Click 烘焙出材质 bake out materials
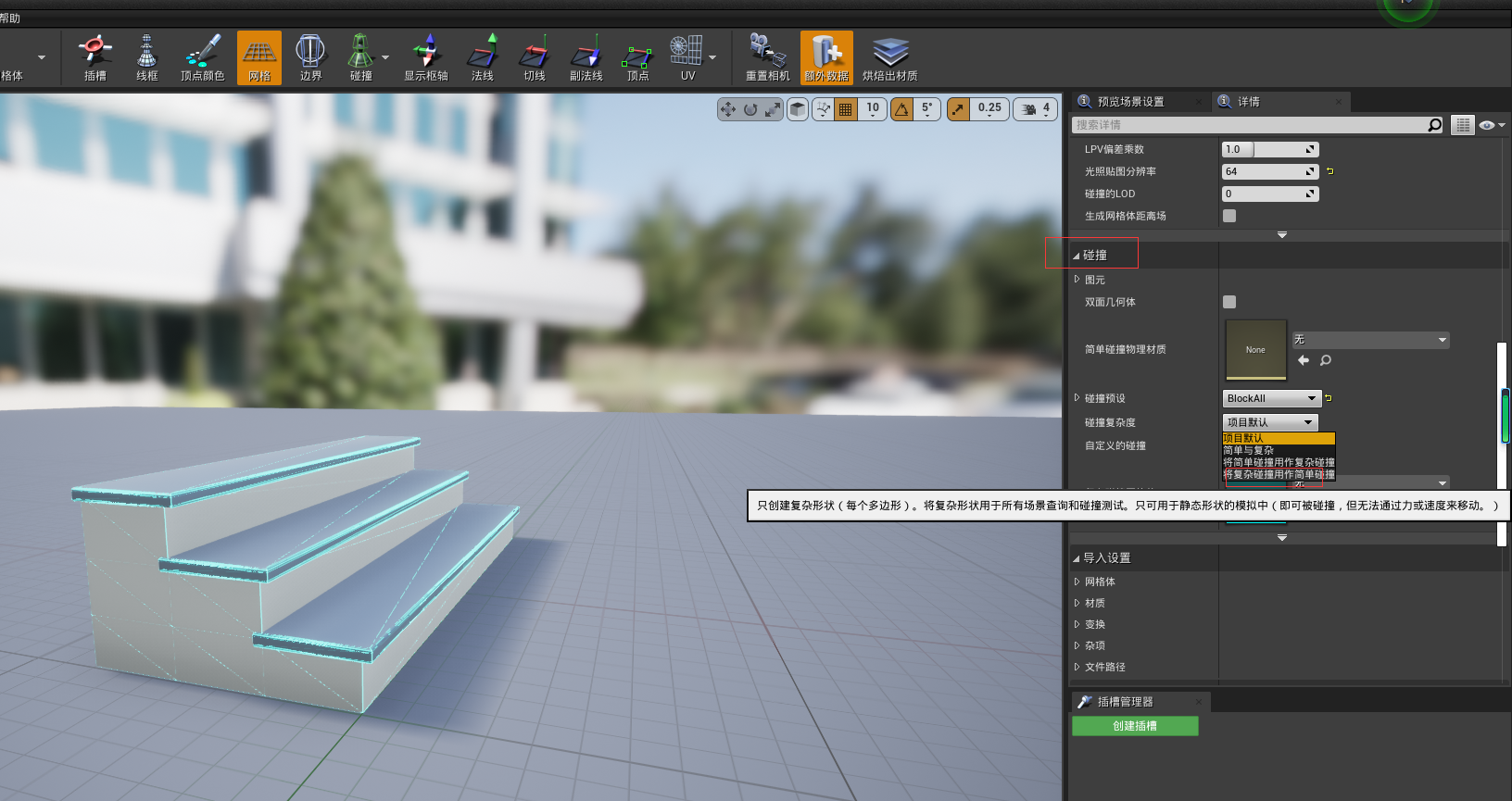The image size is (1512, 801). point(889,57)
